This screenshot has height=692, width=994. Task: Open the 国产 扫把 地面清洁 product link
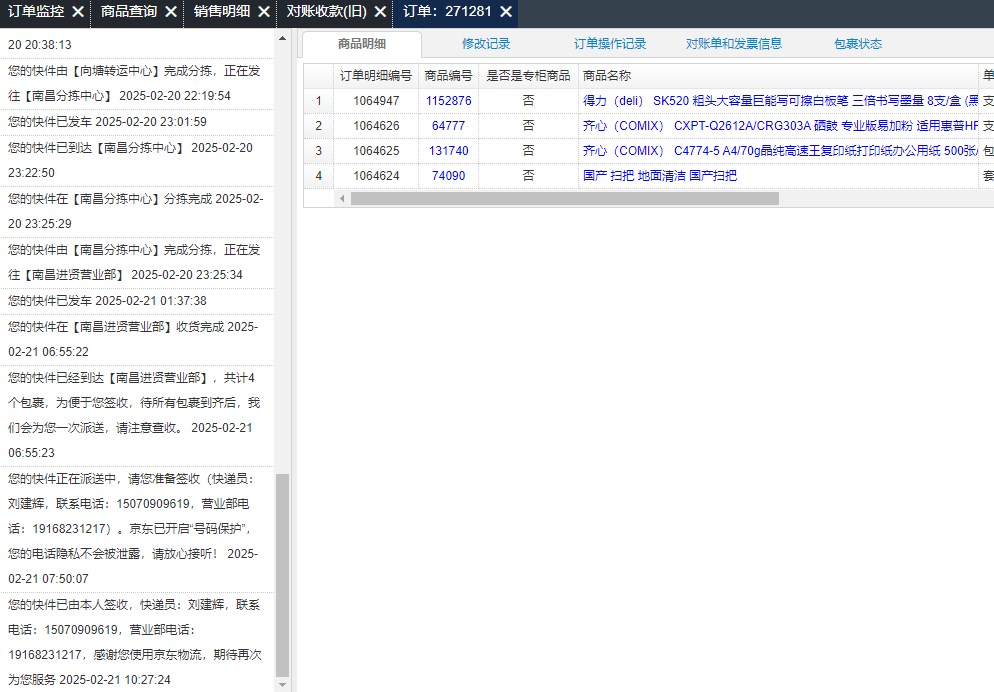click(x=660, y=176)
